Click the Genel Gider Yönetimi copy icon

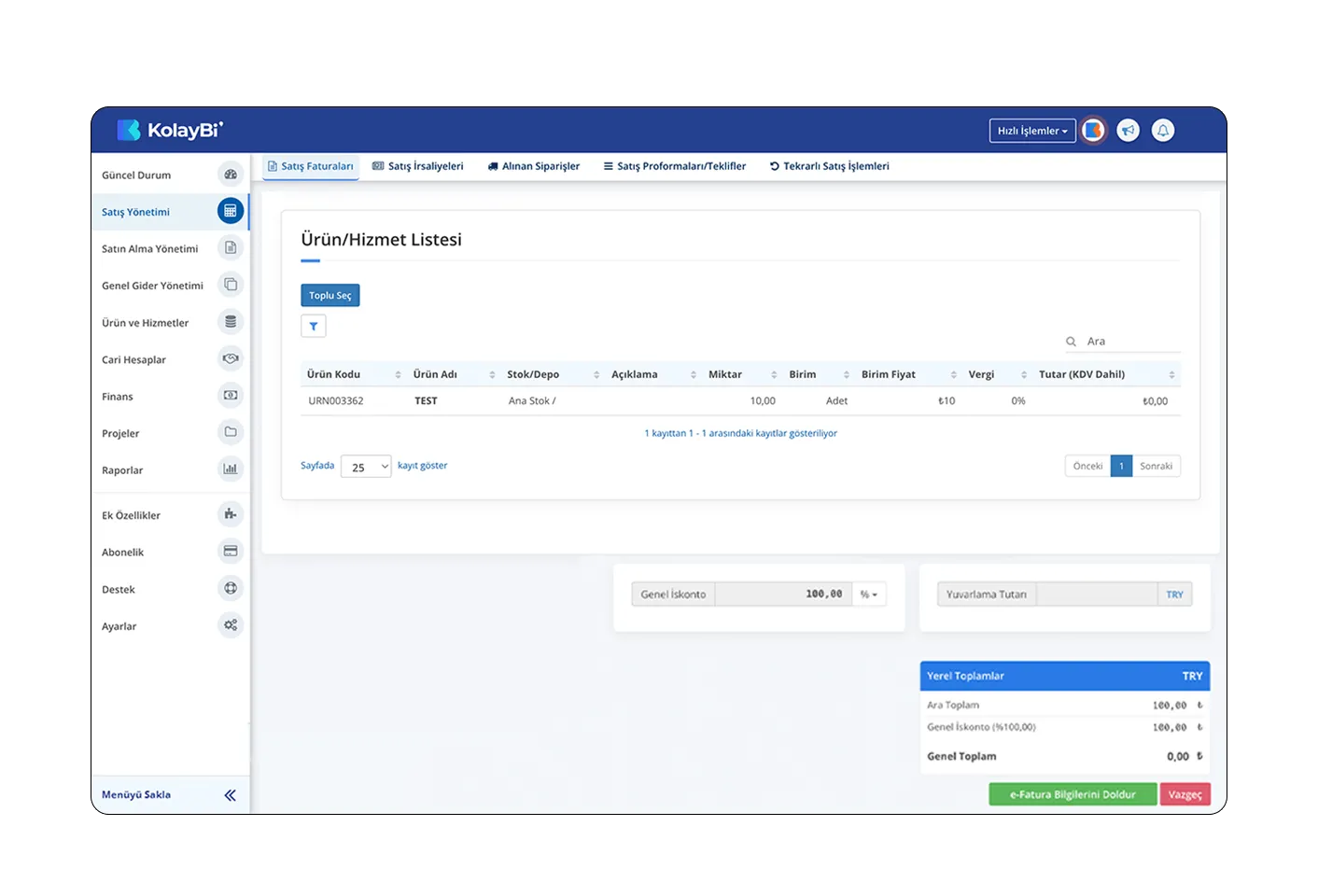pyautogui.click(x=231, y=285)
